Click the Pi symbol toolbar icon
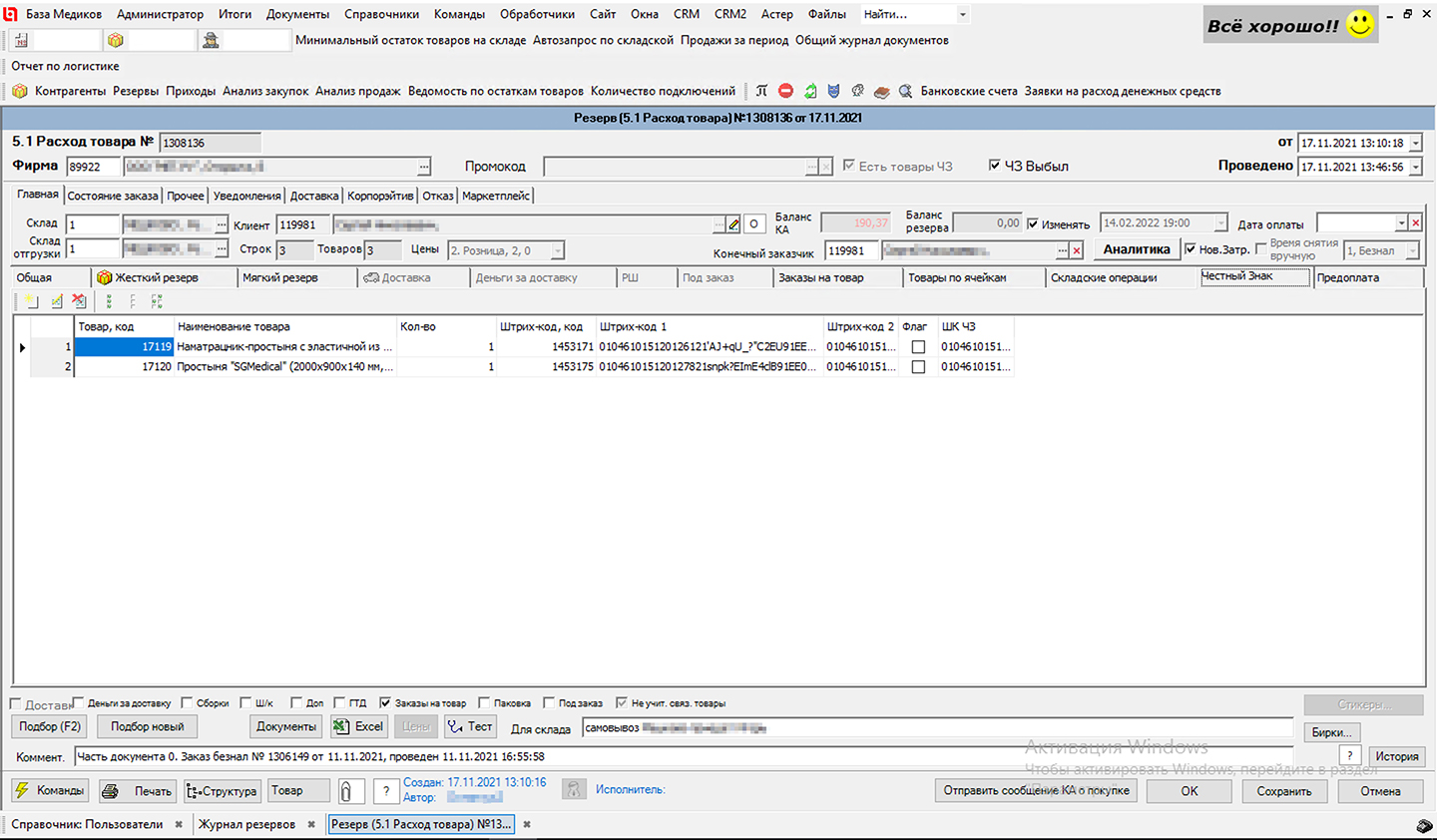 pyautogui.click(x=761, y=91)
